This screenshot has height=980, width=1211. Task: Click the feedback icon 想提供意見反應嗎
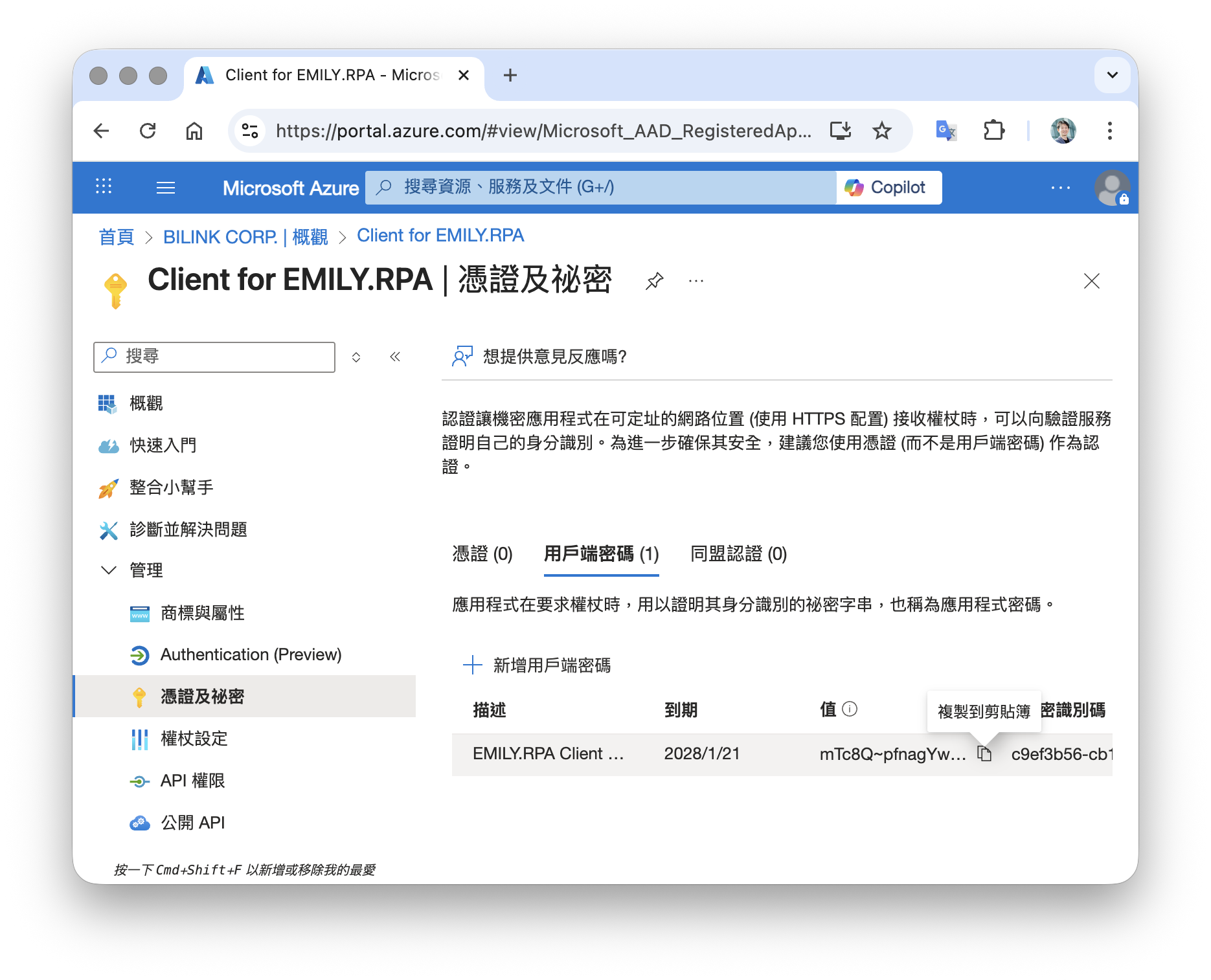click(462, 356)
